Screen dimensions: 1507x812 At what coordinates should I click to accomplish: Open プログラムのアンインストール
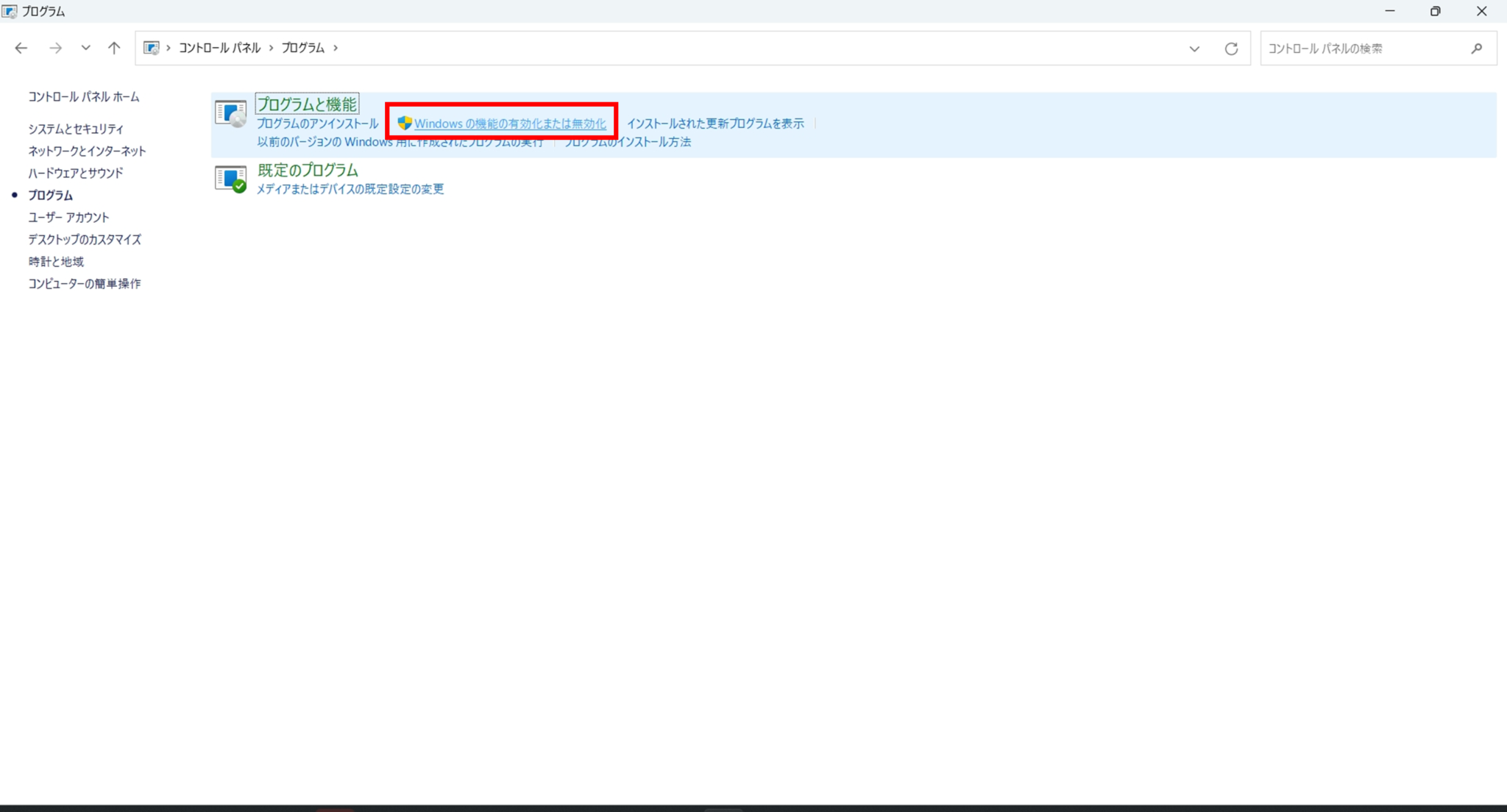317,123
